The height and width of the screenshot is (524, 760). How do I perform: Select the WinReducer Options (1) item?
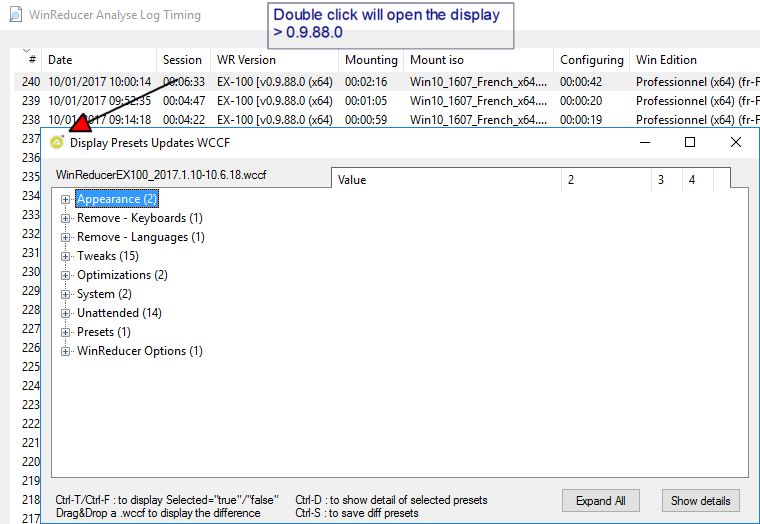tap(140, 351)
